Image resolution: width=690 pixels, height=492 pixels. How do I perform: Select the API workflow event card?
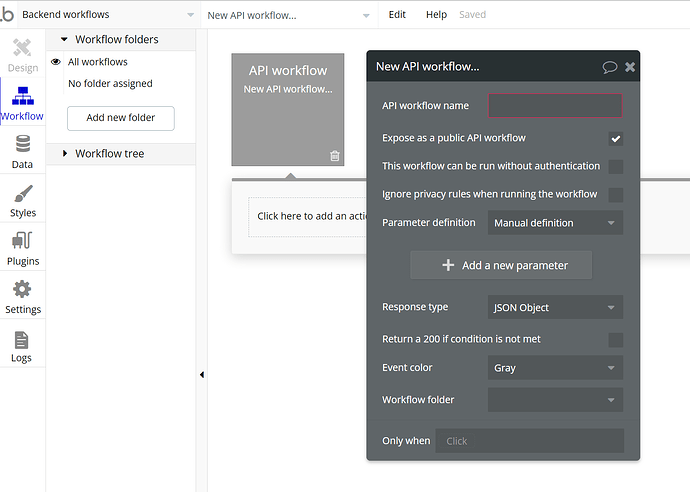[288, 110]
